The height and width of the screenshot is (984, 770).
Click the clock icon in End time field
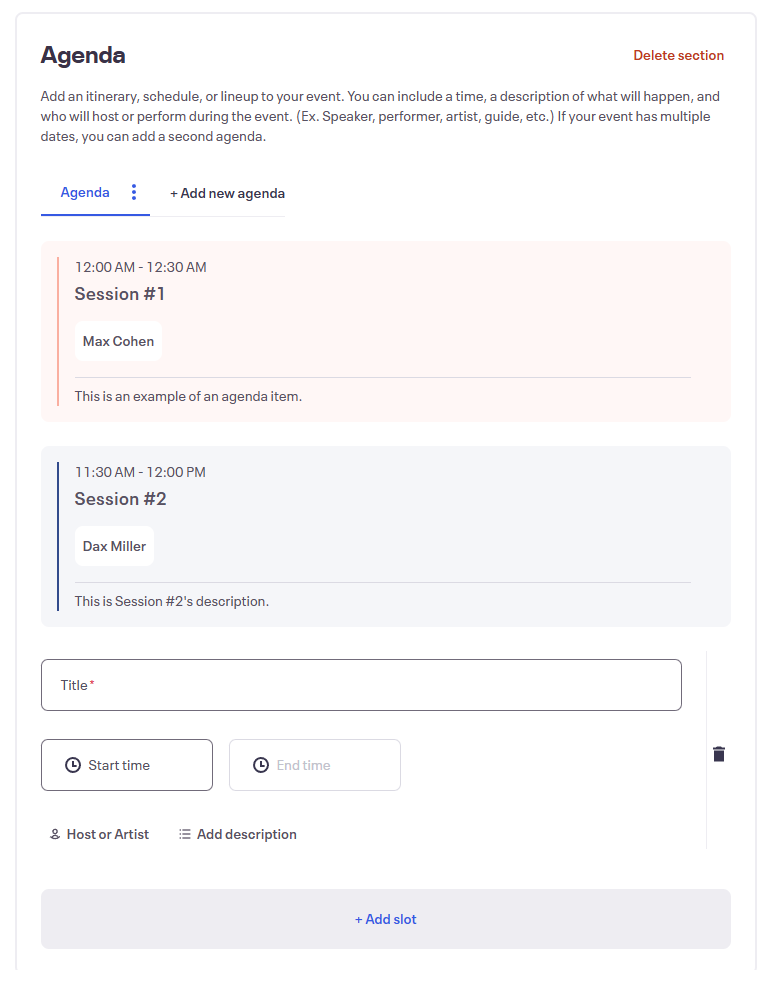point(260,764)
